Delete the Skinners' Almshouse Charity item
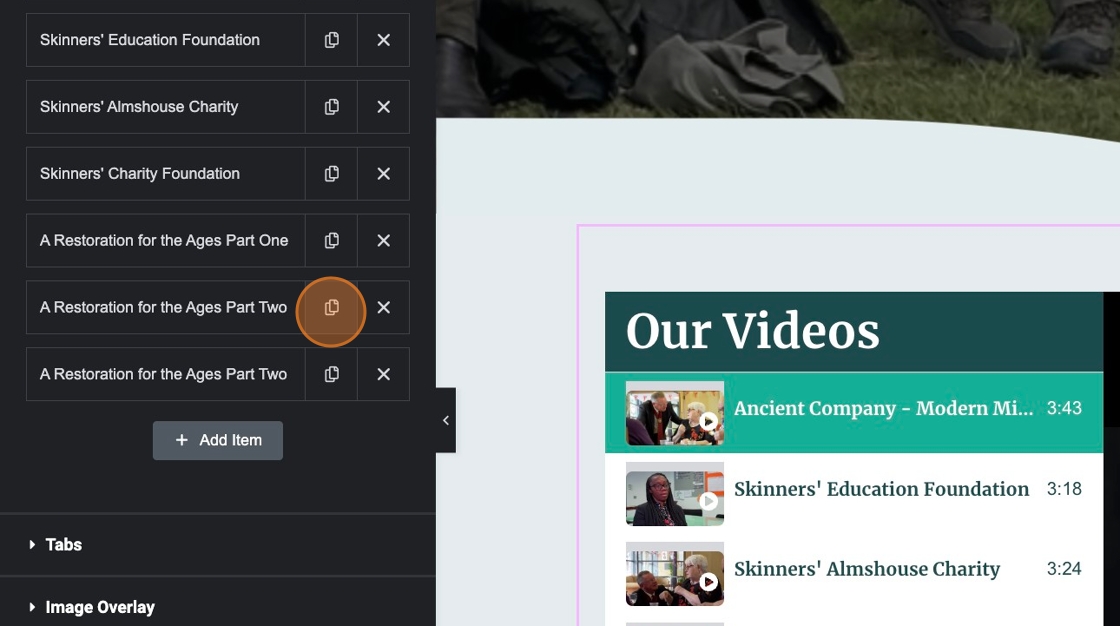The width and height of the screenshot is (1120, 626). click(384, 107)
